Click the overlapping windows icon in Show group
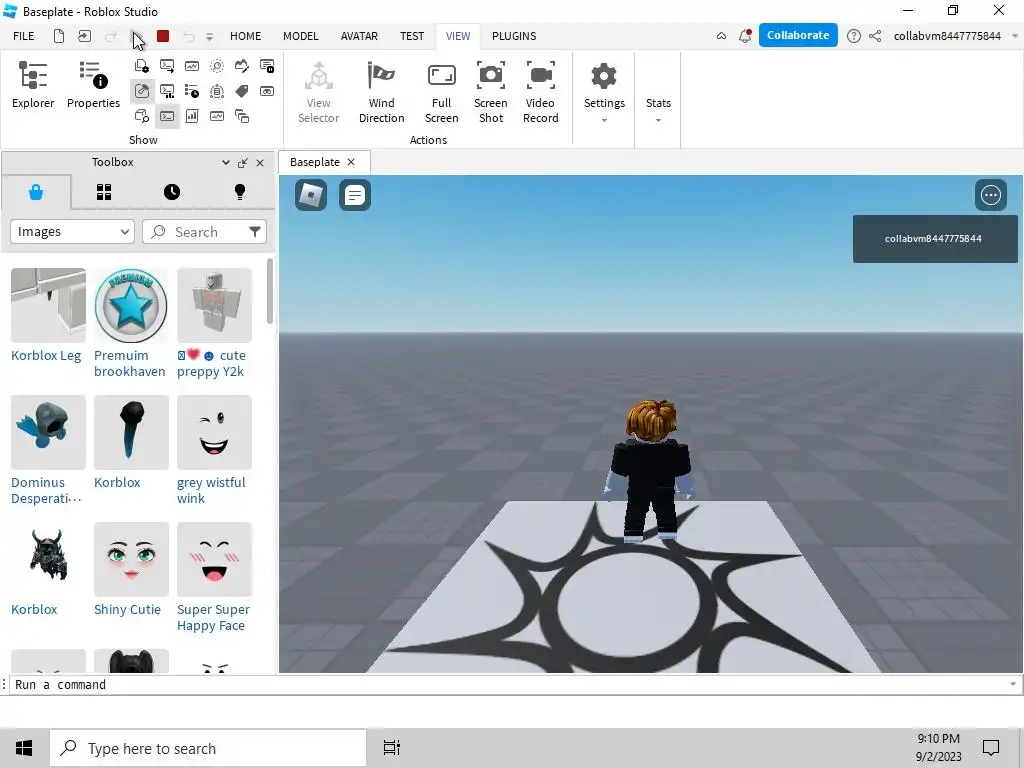Viewport: 1024px width, 768px height. (x=242, y=116)
